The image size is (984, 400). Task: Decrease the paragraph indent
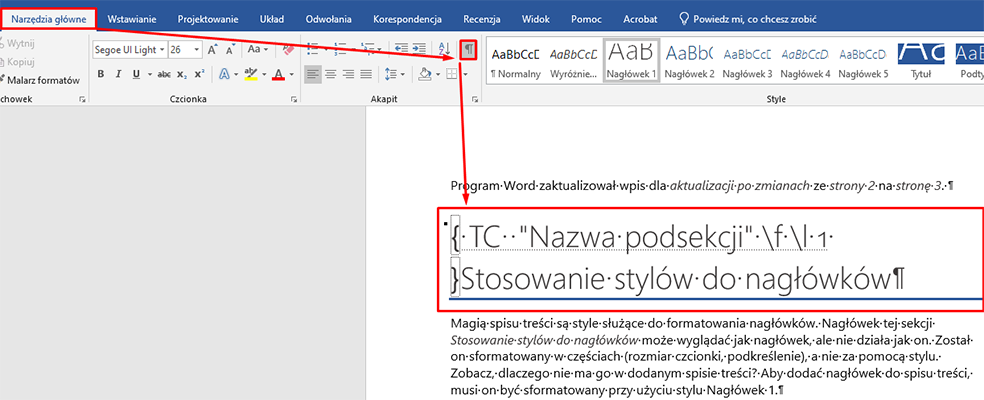point(401,49)
